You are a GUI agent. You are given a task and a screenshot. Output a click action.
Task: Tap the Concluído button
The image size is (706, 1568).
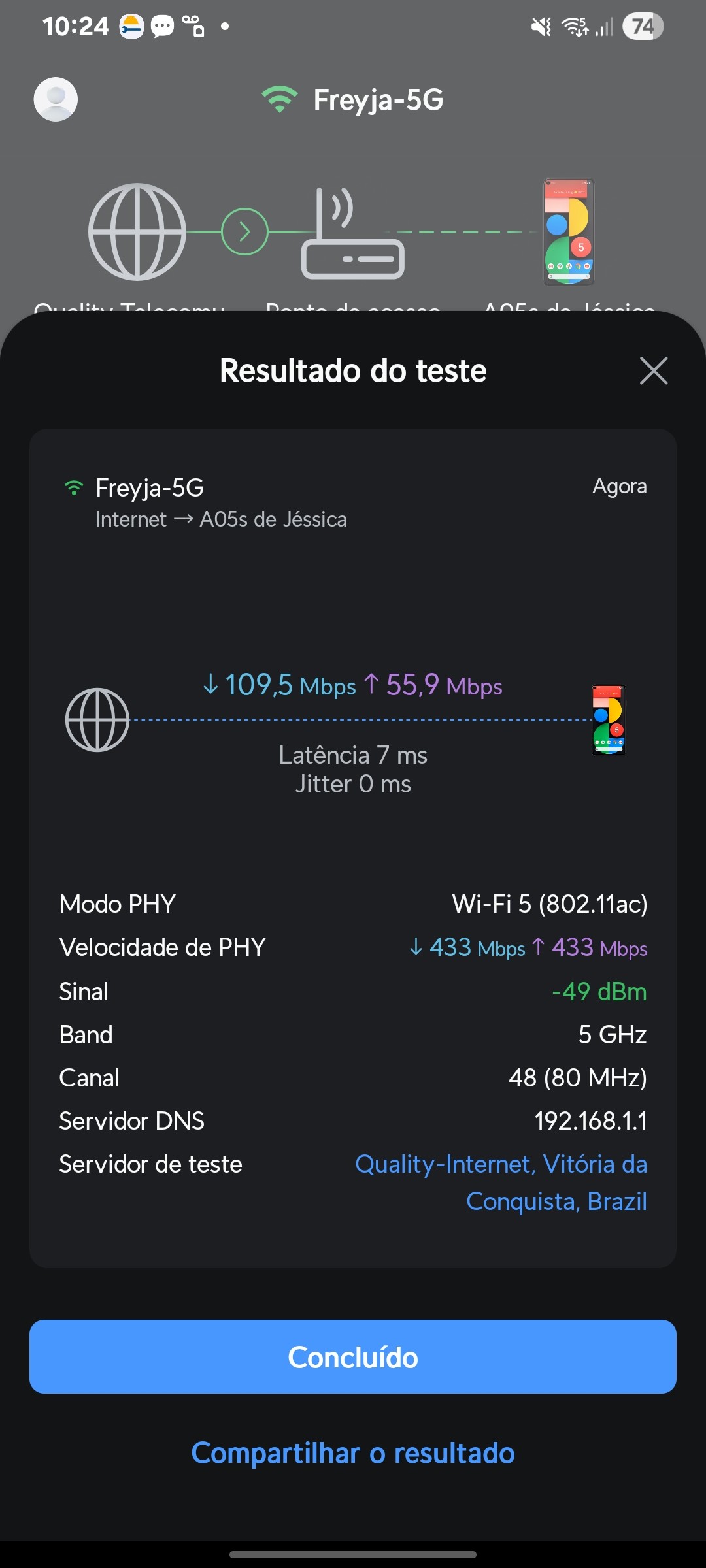click(353, 1357)
